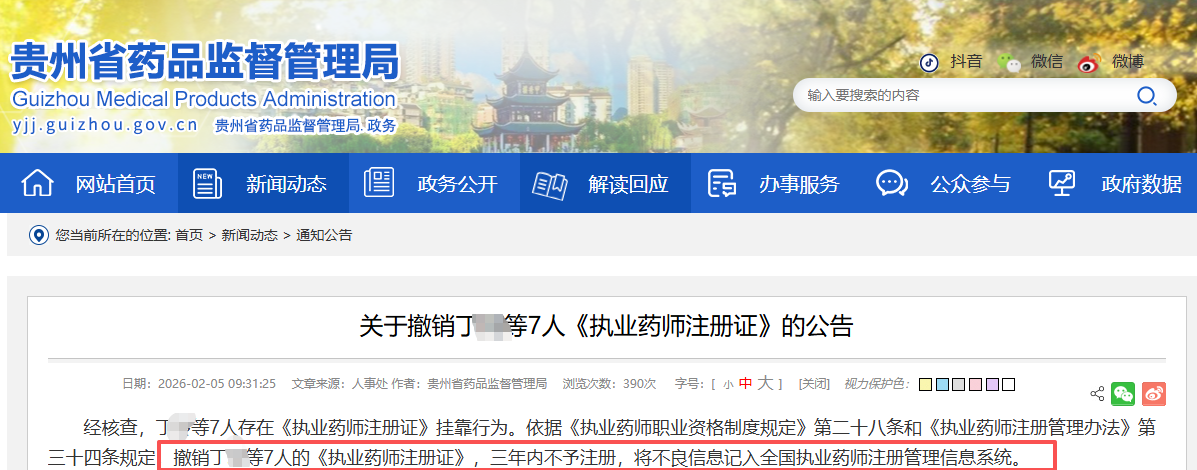Open the 政务公开 menu tab
The height and width of the screenshot is (470, 1197).
(434, 183)
